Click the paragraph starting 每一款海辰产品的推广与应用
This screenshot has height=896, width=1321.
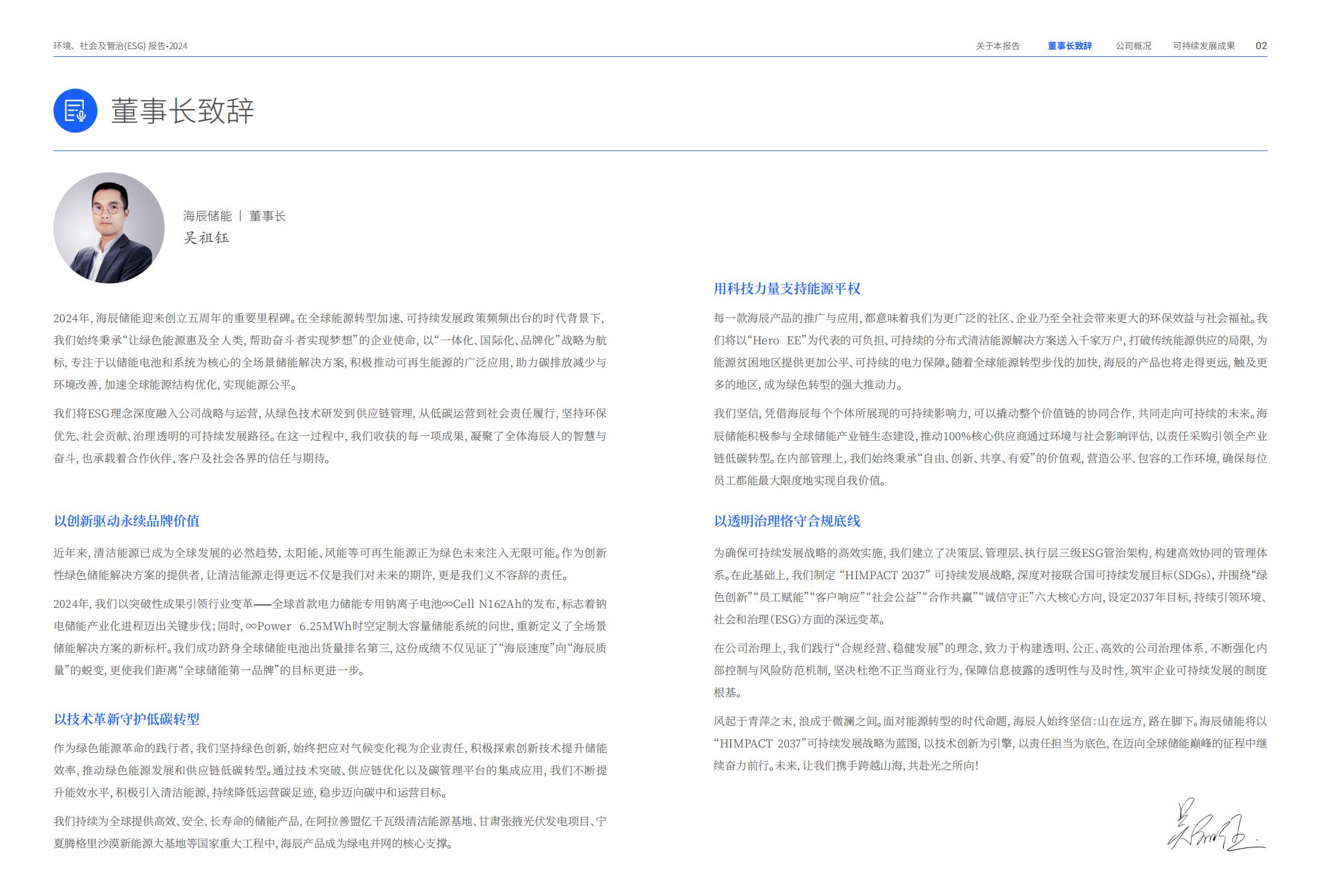tap(990, 352)
